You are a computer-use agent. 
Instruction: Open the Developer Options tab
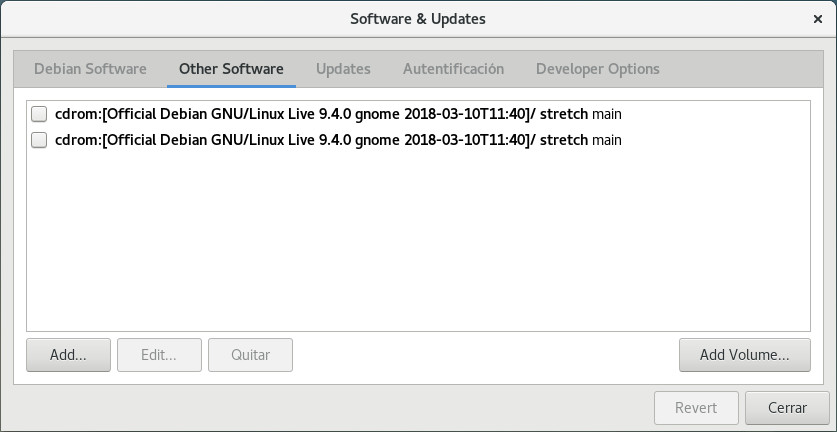point(597,69)
